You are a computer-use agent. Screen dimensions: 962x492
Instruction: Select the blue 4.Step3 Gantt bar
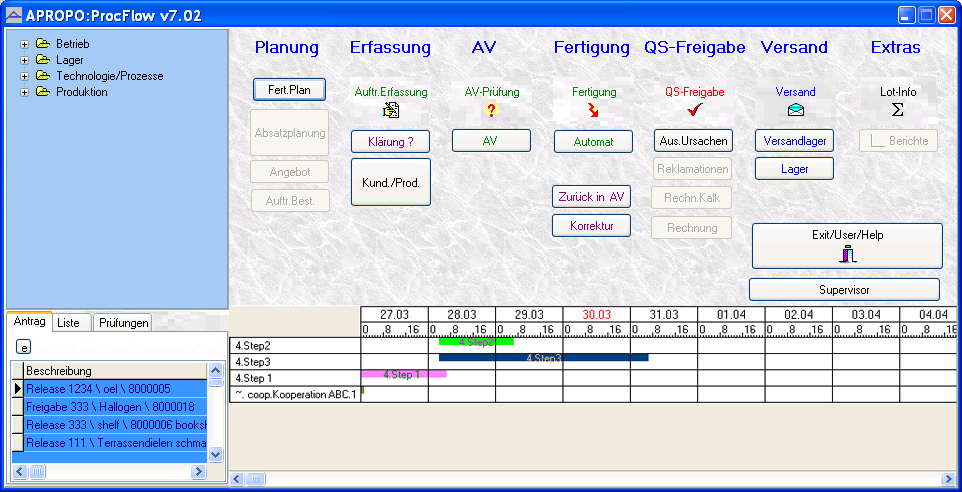point(543,357)
